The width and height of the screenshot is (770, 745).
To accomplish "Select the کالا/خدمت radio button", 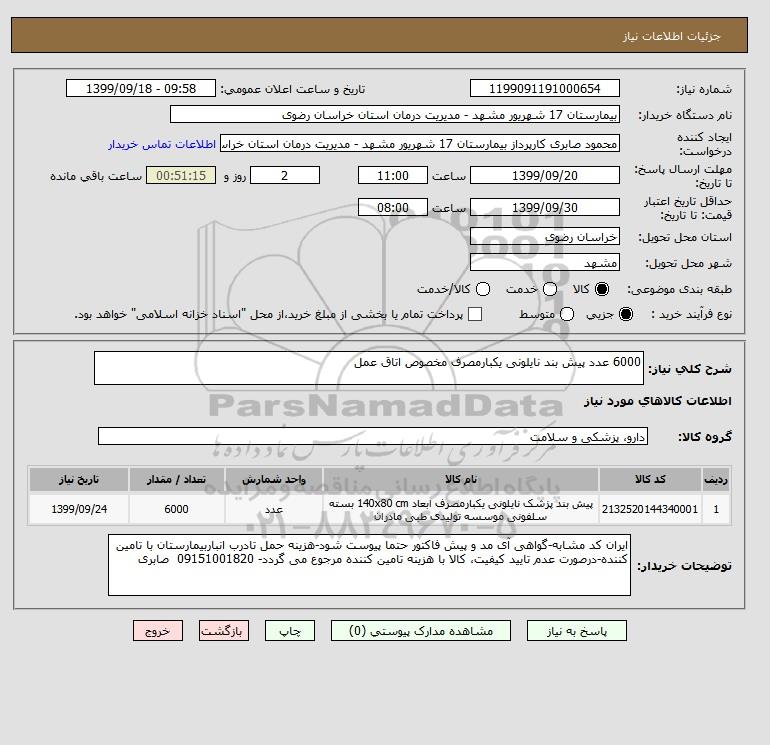I will (483, 289).
